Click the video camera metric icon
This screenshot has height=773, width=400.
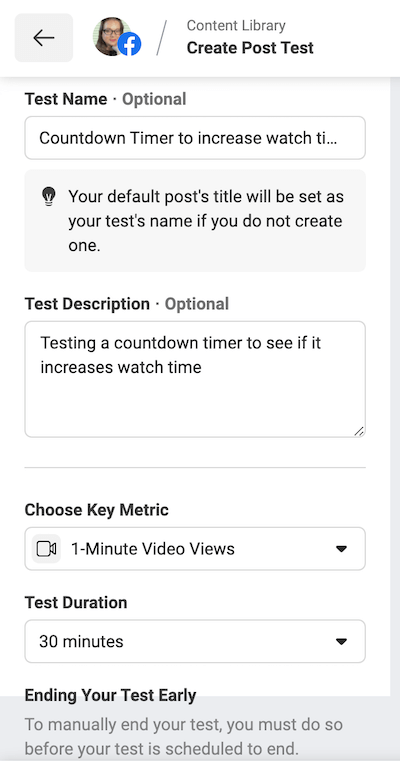(46, 549)
